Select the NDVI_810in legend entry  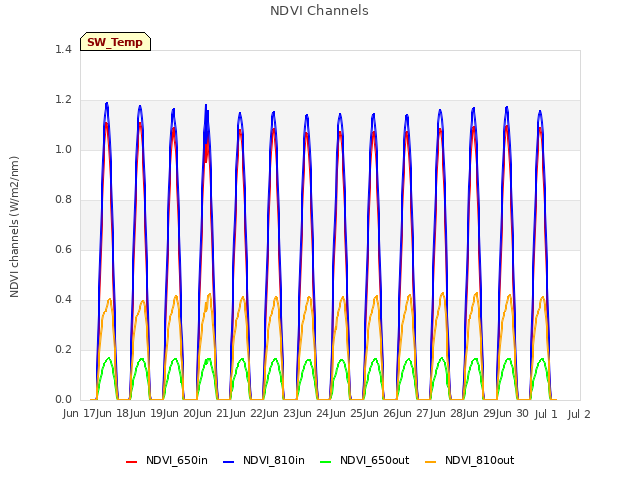click(264, 460)
